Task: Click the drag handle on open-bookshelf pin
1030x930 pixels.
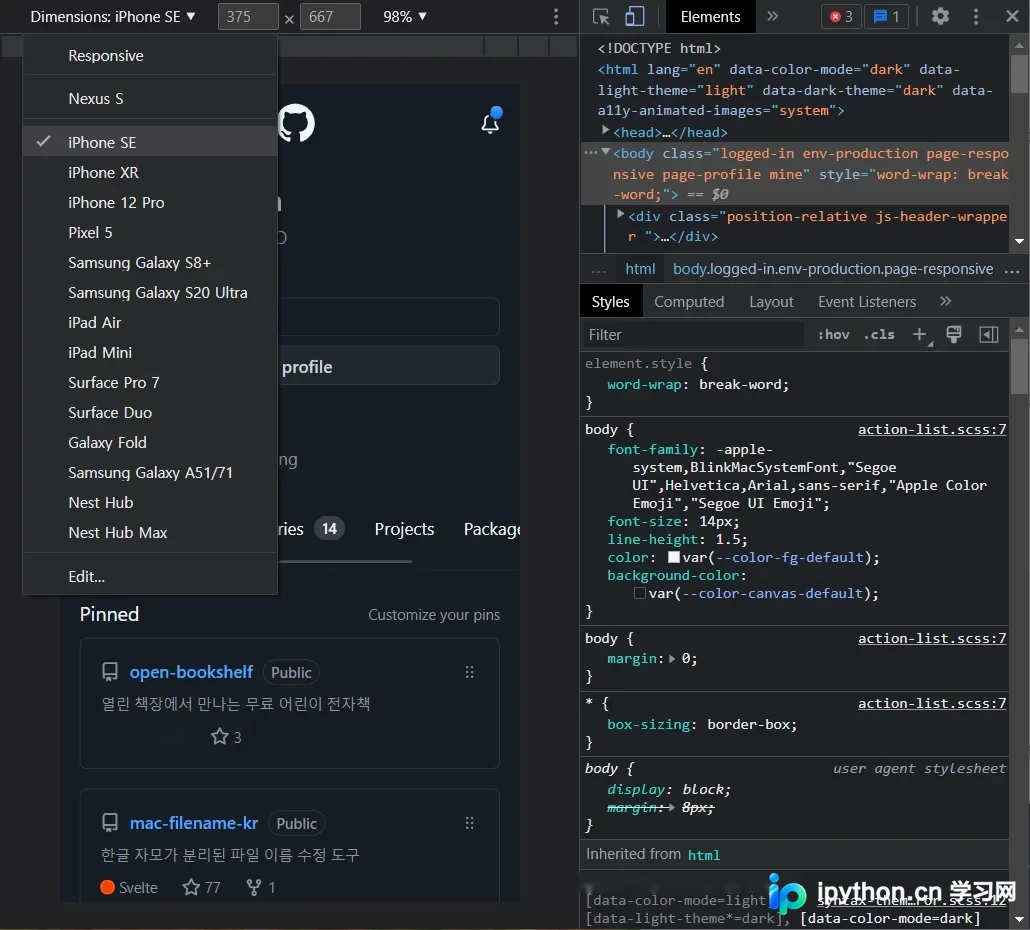Action: coord(470,672)
